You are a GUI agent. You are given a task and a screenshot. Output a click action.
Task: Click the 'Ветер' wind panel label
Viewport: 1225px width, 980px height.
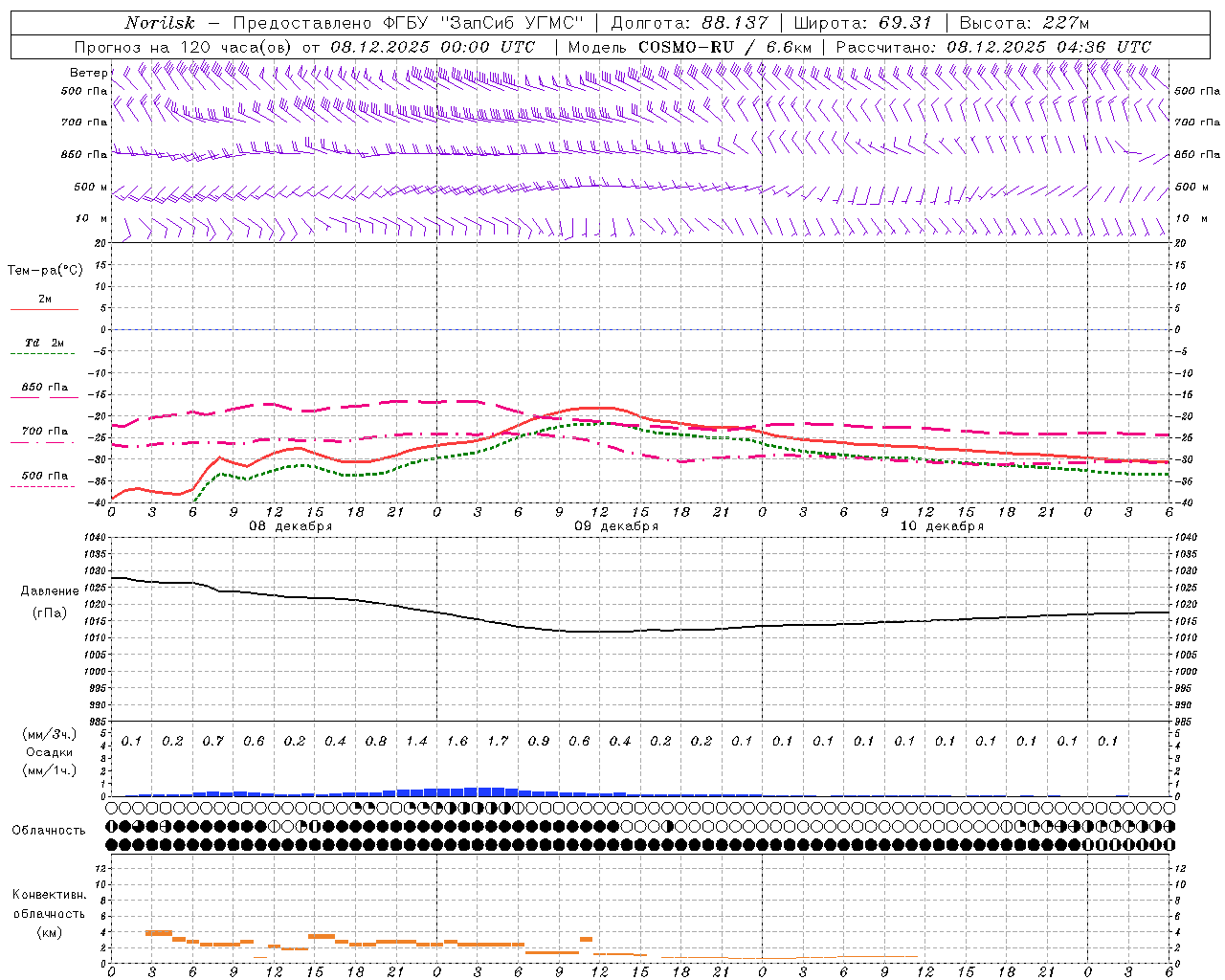point(88,73)
